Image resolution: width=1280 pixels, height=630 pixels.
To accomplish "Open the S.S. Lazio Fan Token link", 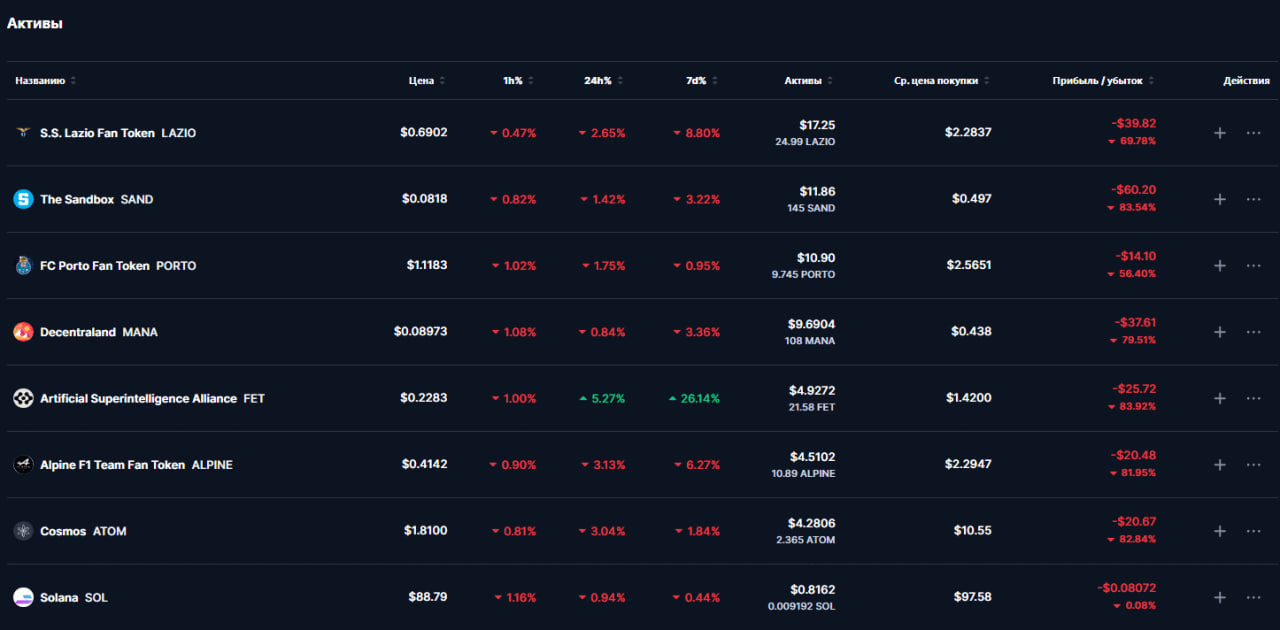I will (118, 132).
